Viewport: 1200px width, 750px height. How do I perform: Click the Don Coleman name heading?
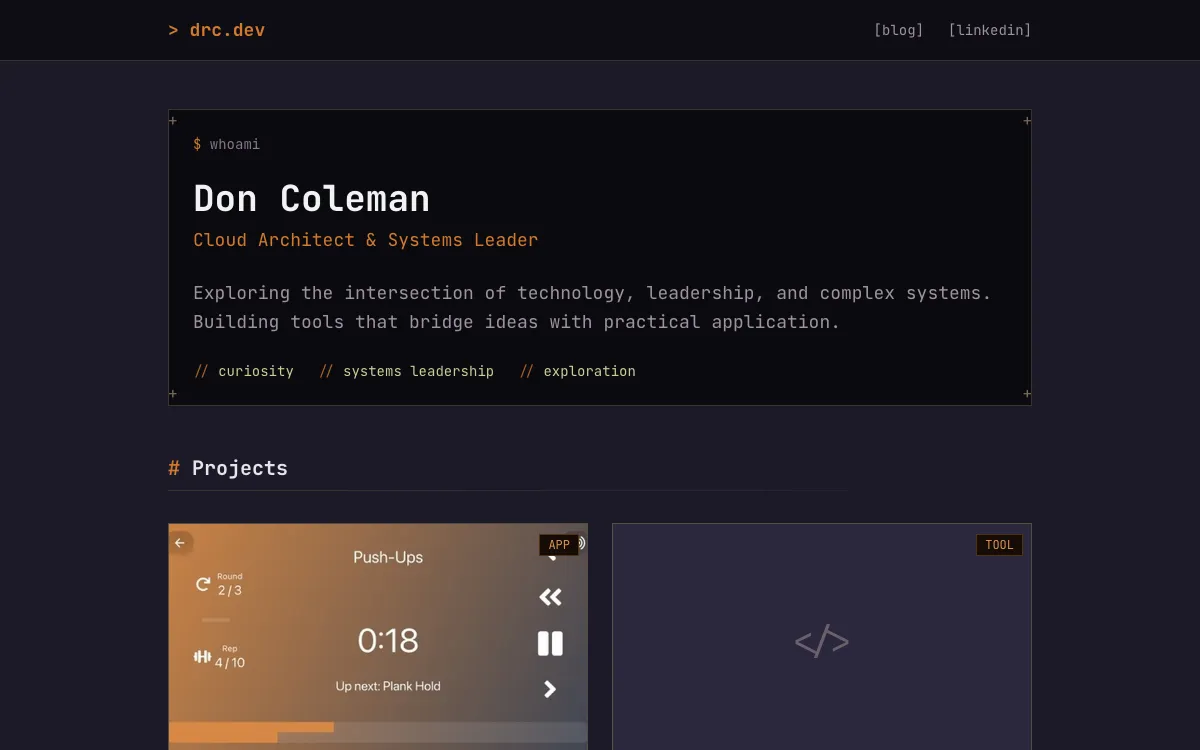point(311,198)
